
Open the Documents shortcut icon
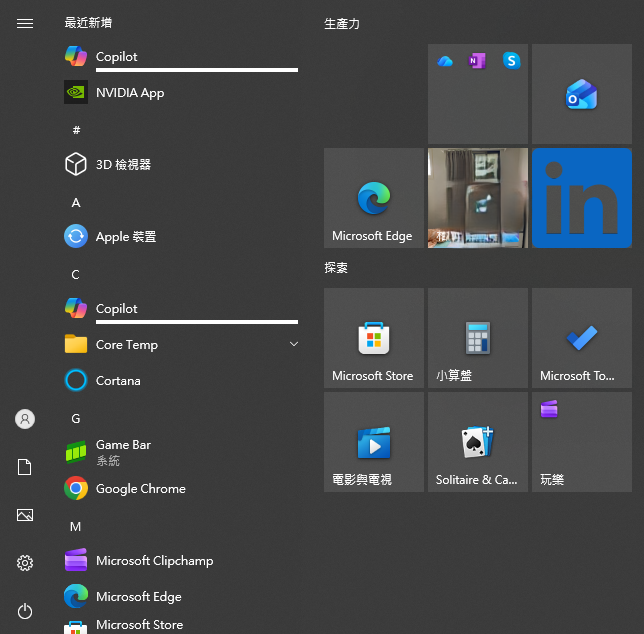(x=25, y=467)
